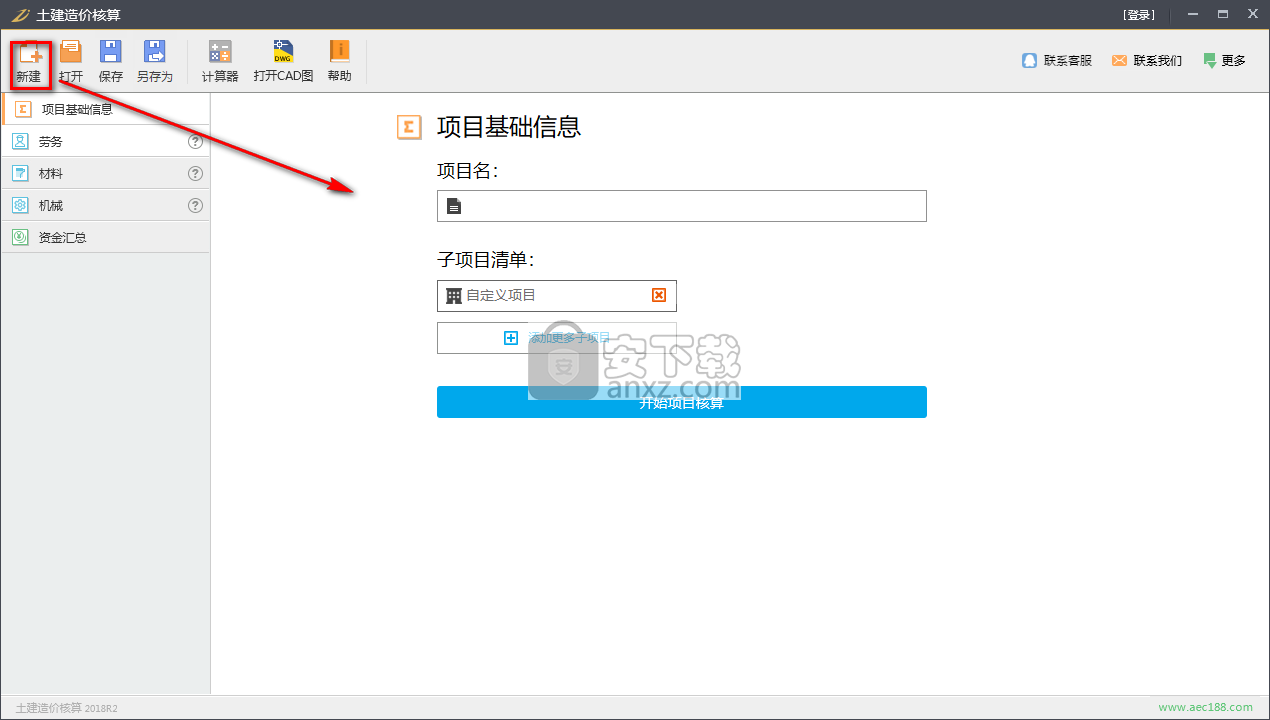Click the 新建 (New) toolbar icon
Image resolution: width=1270 pixels, height=720 pixels.
coord(28,62)
